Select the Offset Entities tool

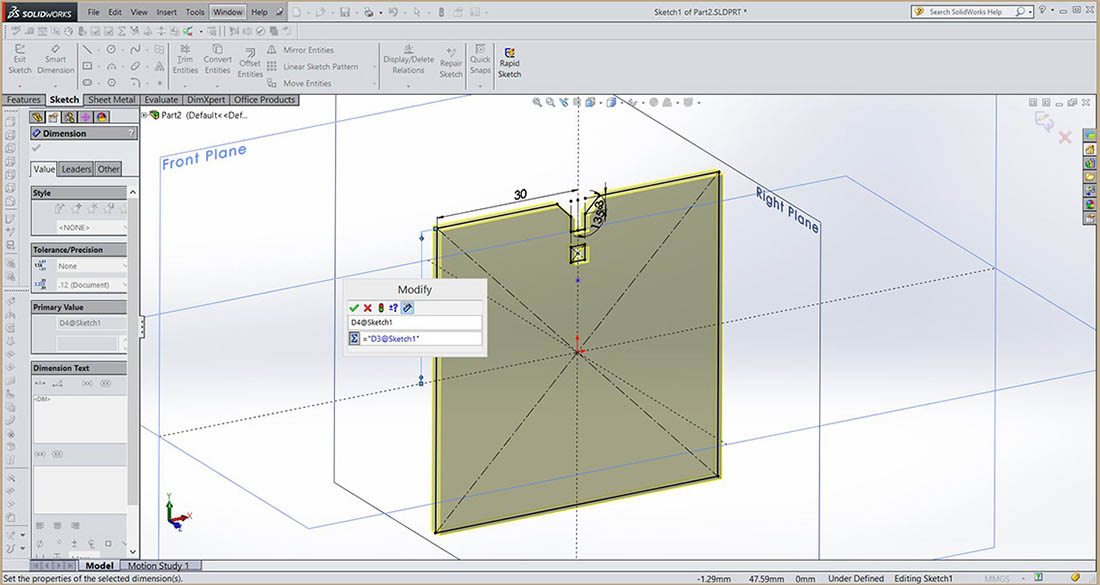pos(250,63)
